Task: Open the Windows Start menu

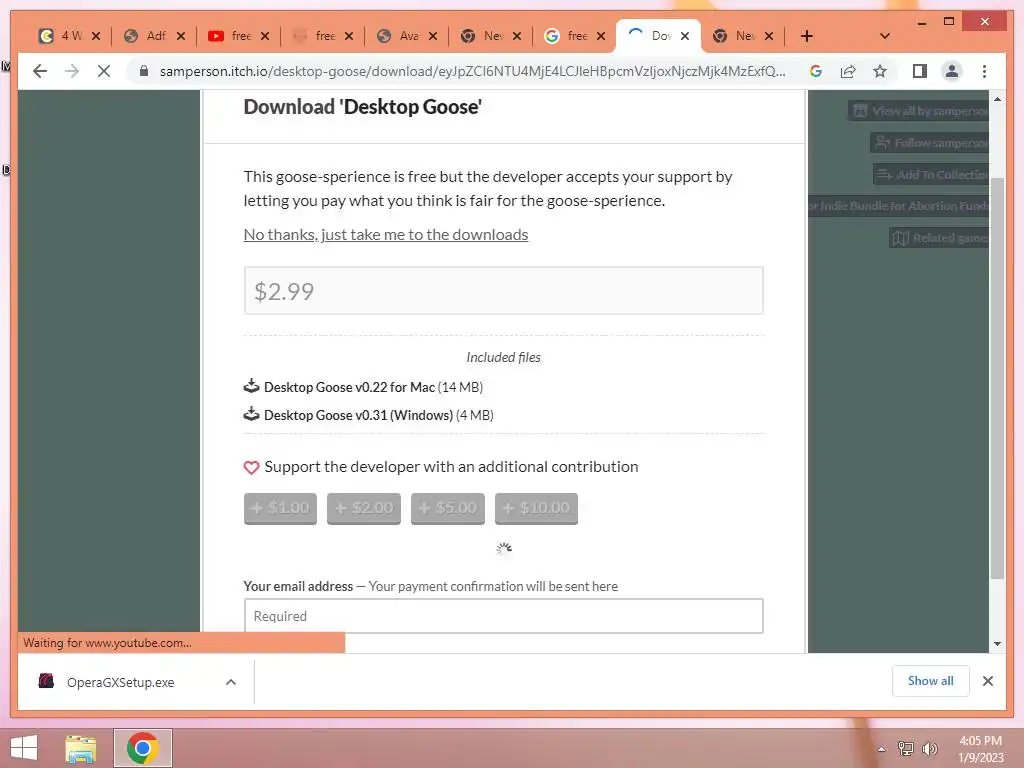Action: pos(24,748)
